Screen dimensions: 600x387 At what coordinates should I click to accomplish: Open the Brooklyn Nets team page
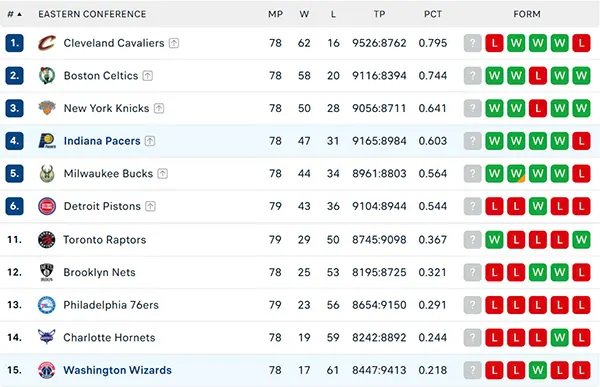coord(99,272)
